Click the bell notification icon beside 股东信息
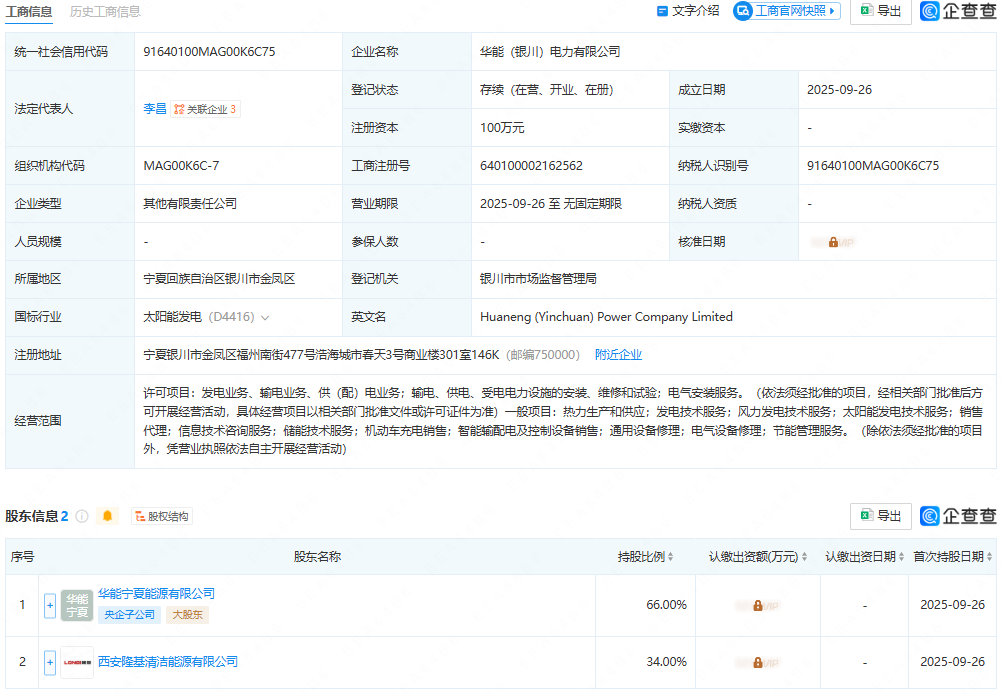This screenshot has height=695, width=1001. (108, 516)
